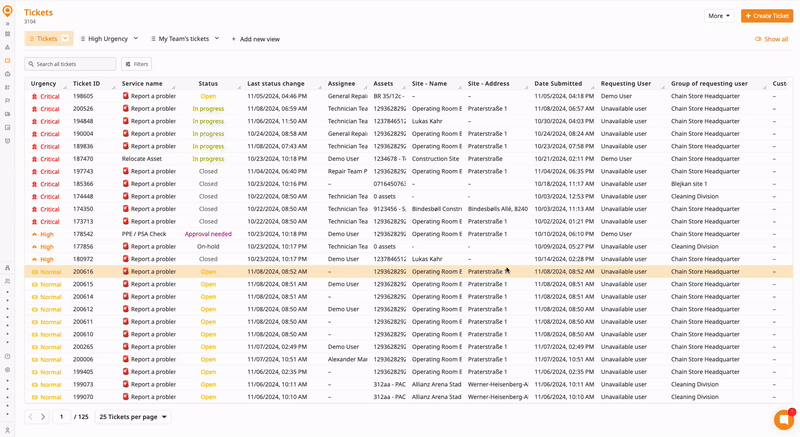Click the PPE / PSA Check service name

(144, 234)
